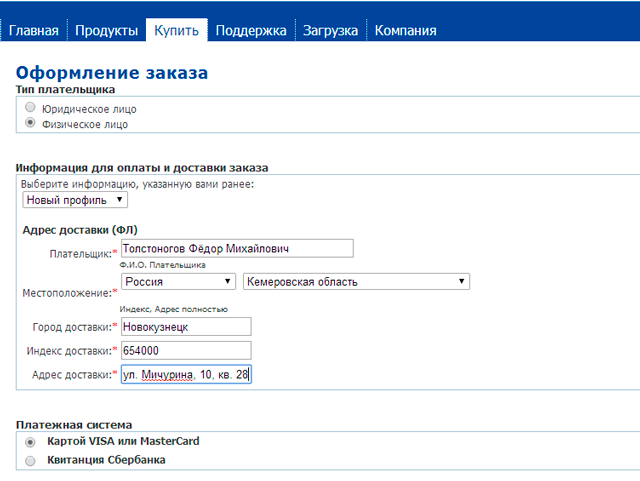Open the country dropdown showing Россия

coord(177,282)
